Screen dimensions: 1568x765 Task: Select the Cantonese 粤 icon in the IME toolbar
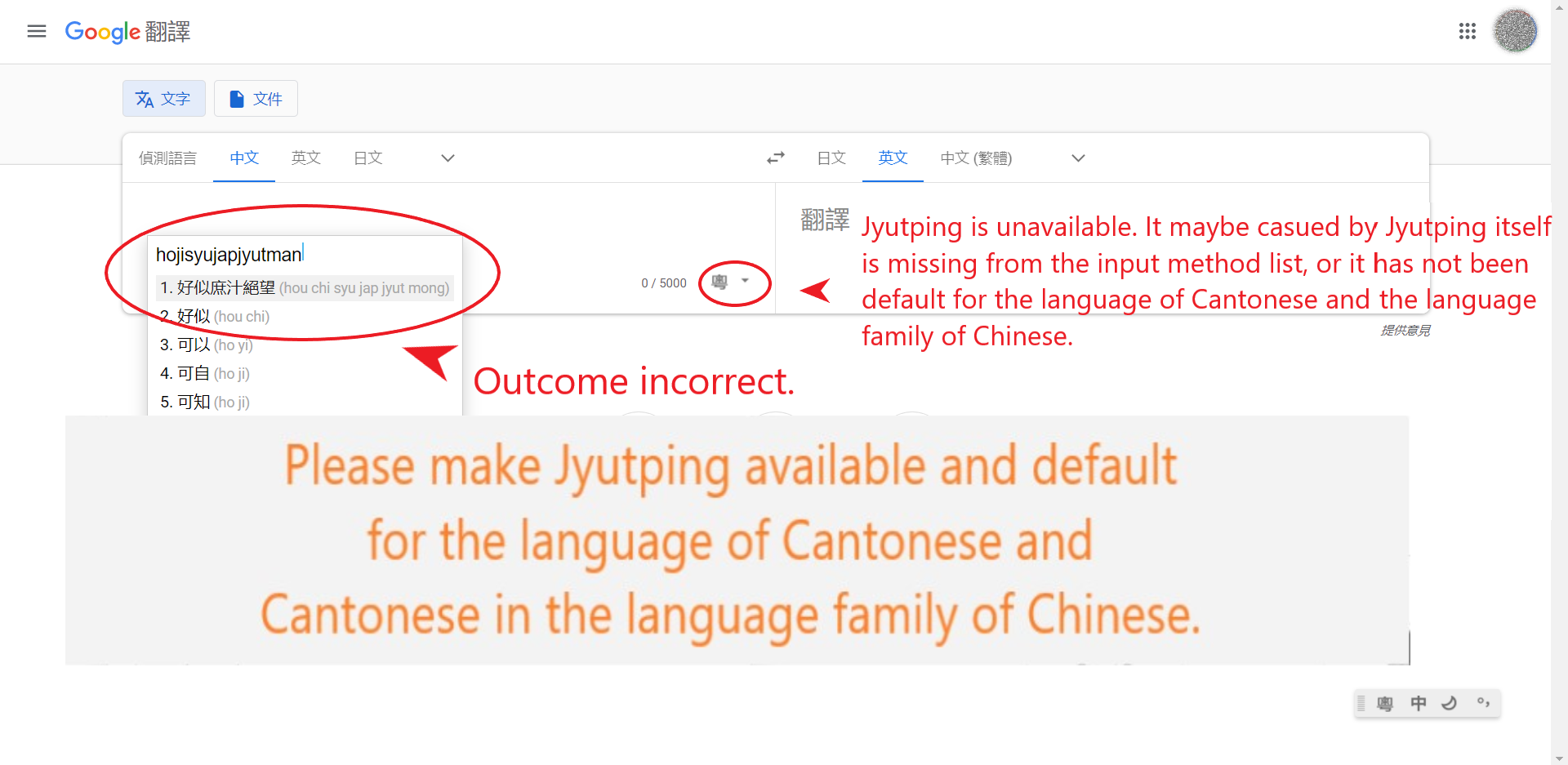(1385, 703)
